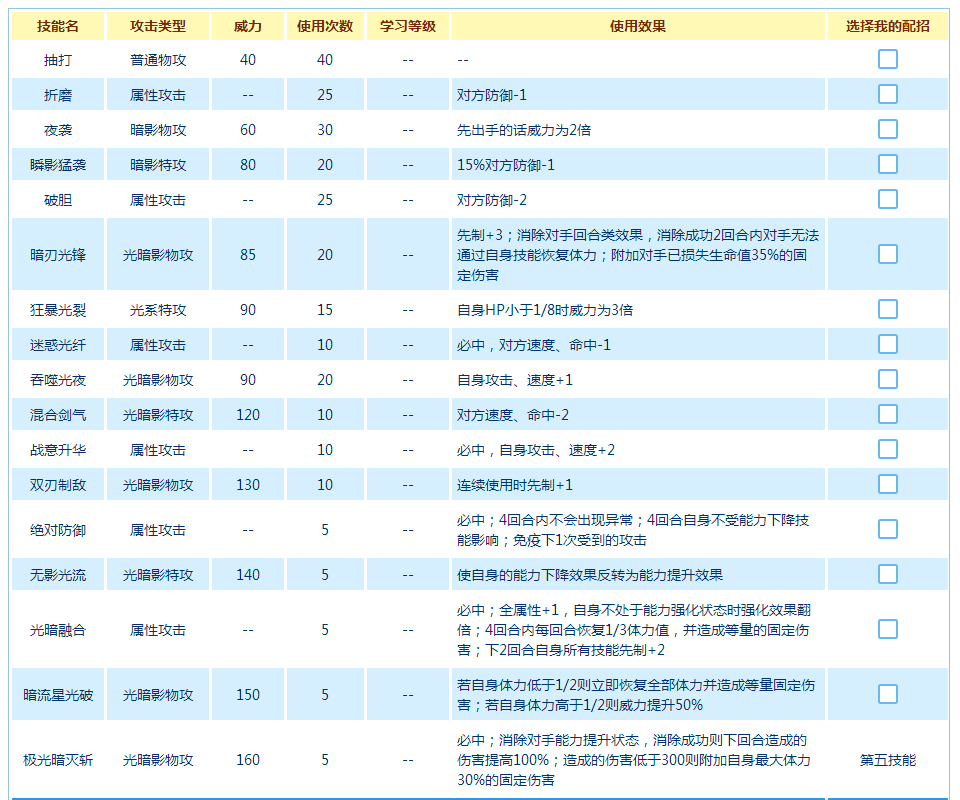The height and width of the screenshot is (800, 960).
Task: Select the 混合剑气 skill checkbox
Action: (x=887, y=414)
